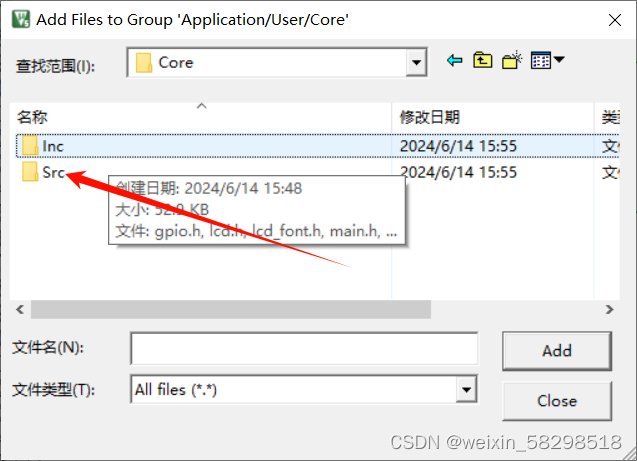Focus the 文件名 file name input field
637x461 pixels.
coord(304,349)
